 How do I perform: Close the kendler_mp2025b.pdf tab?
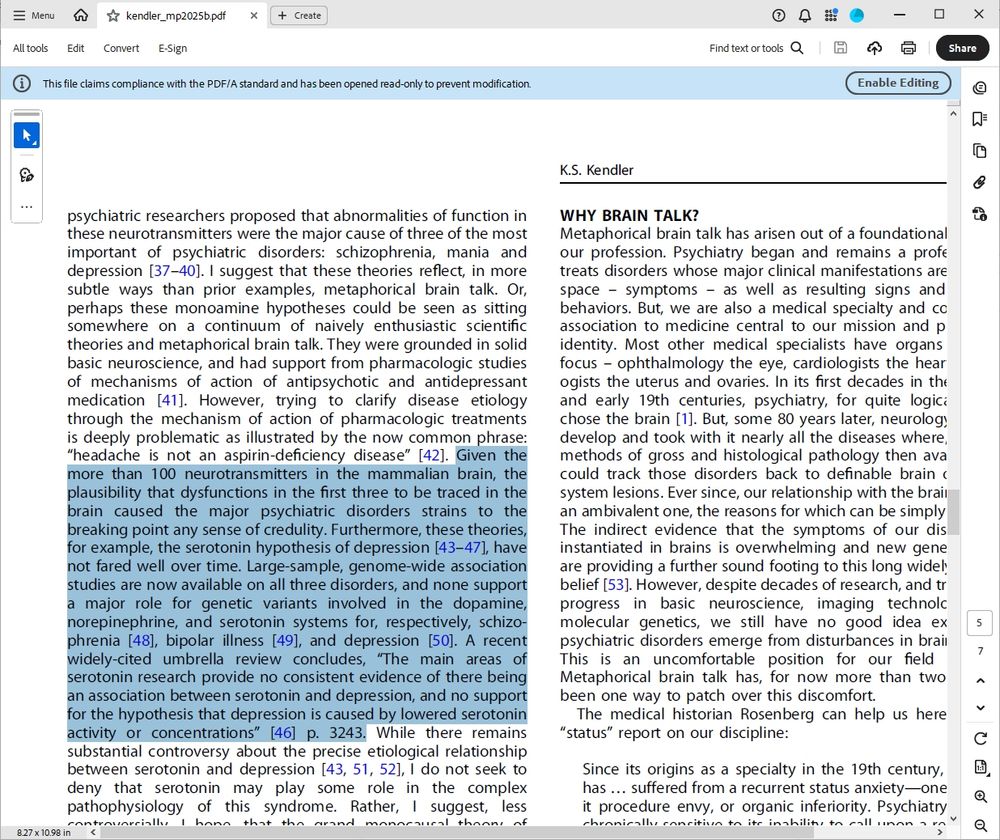click(254, 15)
